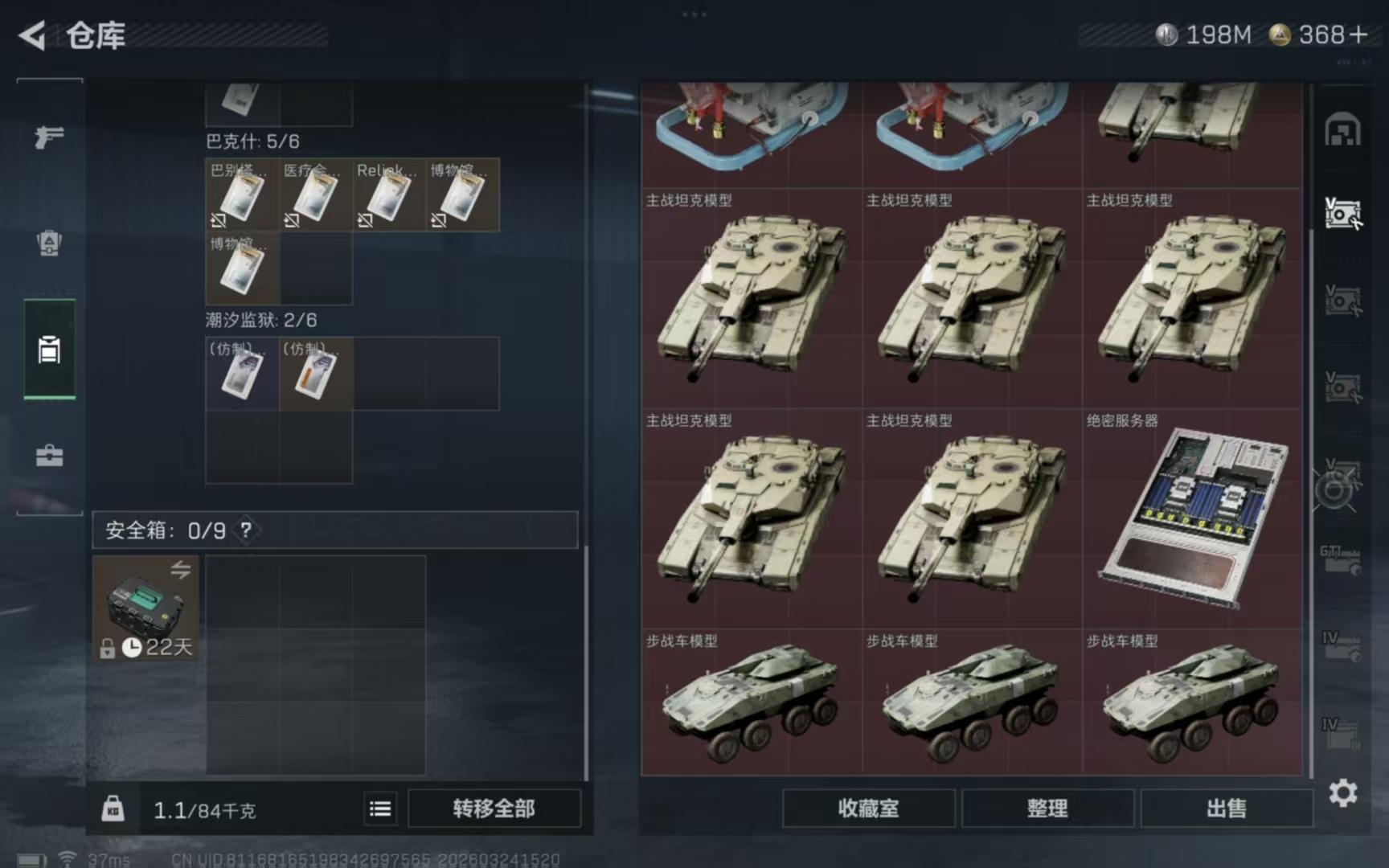
Task: Select the highlighted expansion stash box V icon
Action: (1342, 213)
